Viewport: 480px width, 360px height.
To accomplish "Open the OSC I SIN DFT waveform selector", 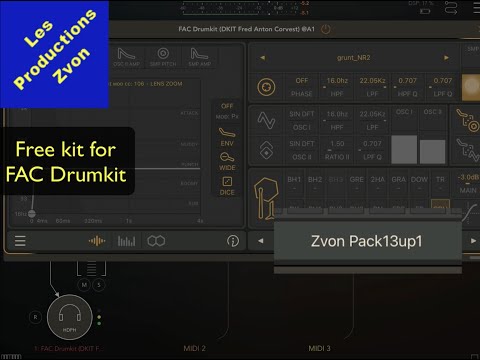I will (302, 120).
